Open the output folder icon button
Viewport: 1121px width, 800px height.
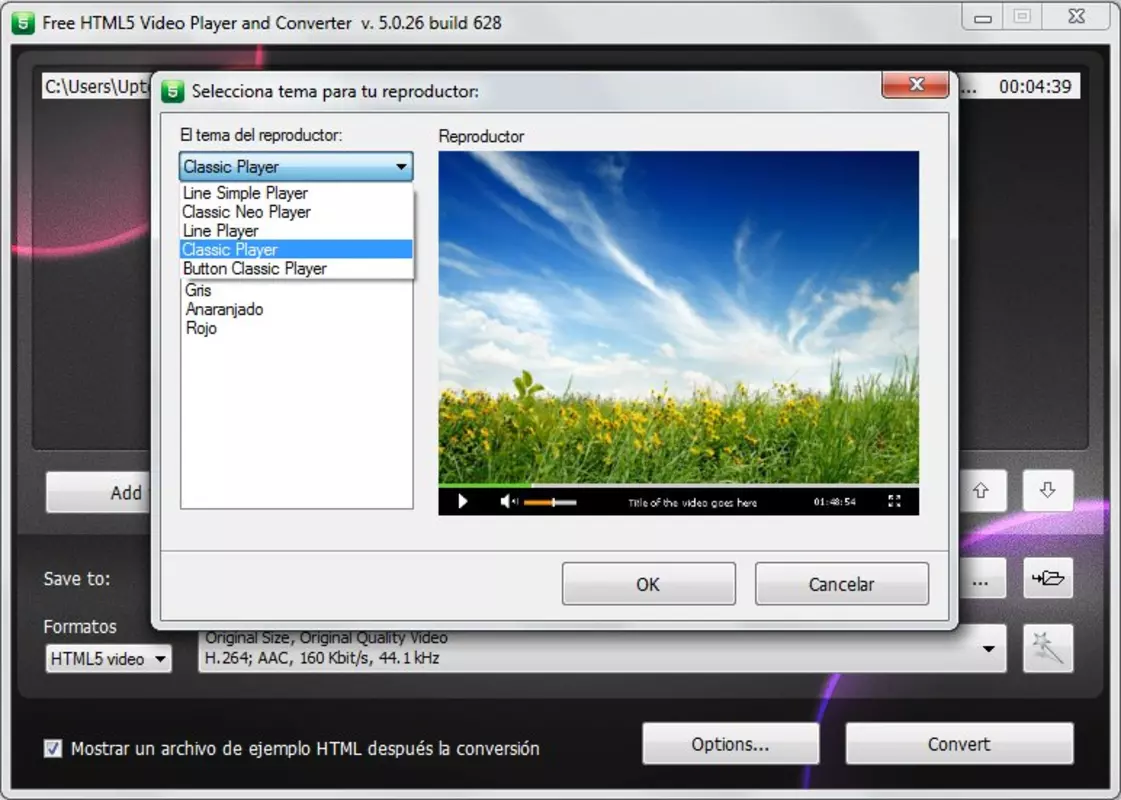[x=1047, y=578]
